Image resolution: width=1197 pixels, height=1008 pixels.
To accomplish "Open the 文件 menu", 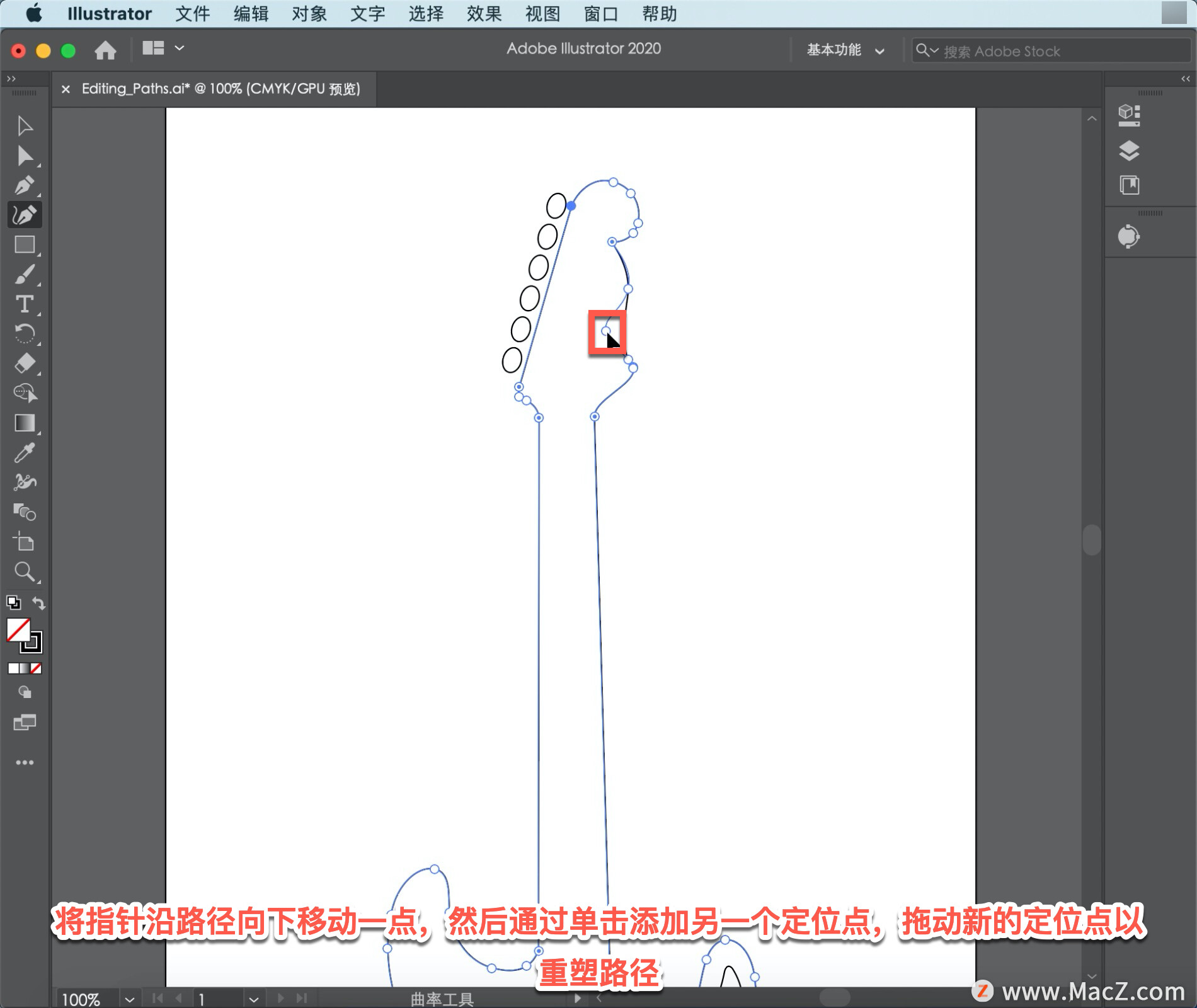I will click(x=192, y=13).
